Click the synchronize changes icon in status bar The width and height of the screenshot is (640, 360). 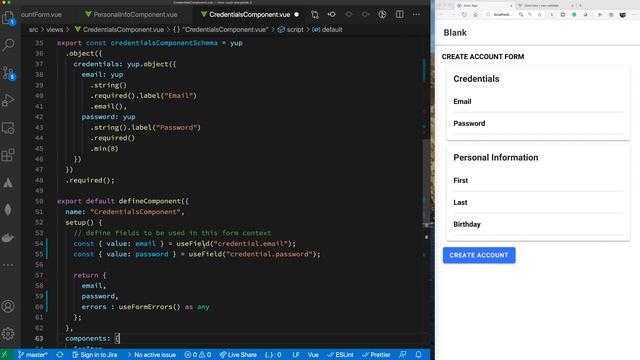point(60,355)
